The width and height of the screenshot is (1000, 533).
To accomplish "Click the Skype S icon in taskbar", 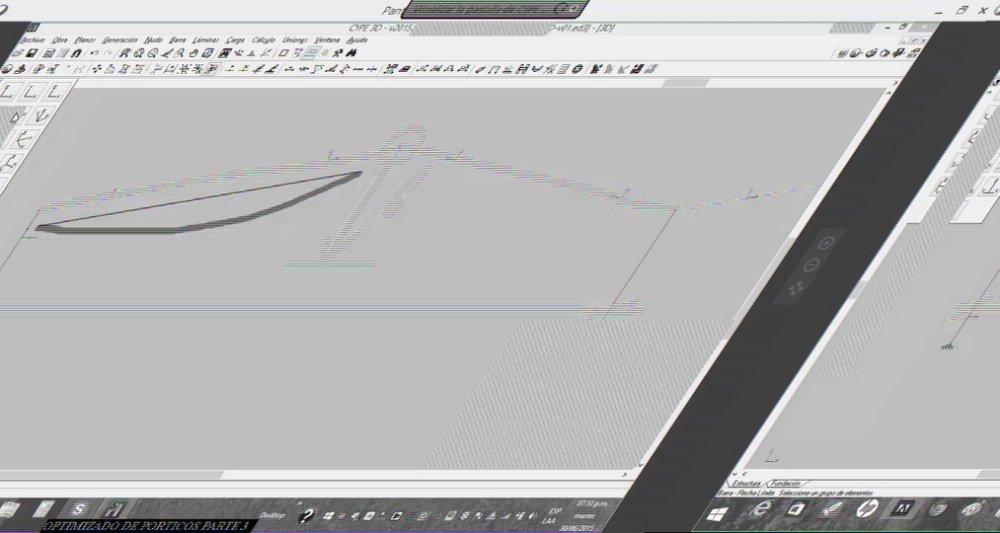I will 79,509.
